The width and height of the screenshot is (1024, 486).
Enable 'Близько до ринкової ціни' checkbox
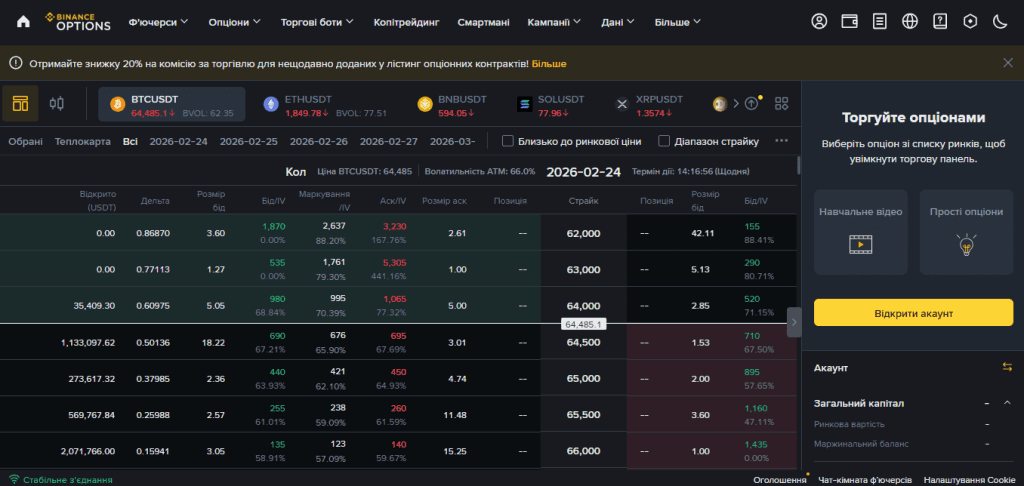tap(507, 141)
